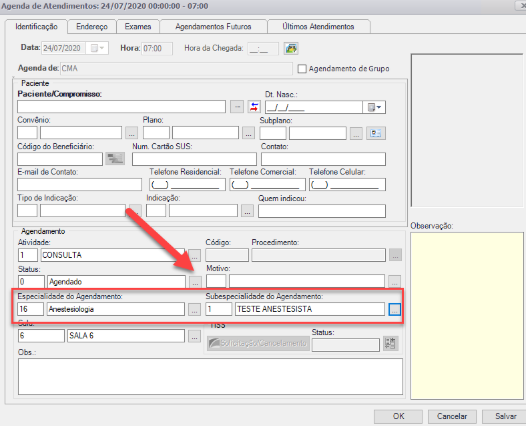Screen dimensions: 526x426
Task: Click the Especialidade code field containing 16
Action: pyautogui.click(x=31, y=309)
